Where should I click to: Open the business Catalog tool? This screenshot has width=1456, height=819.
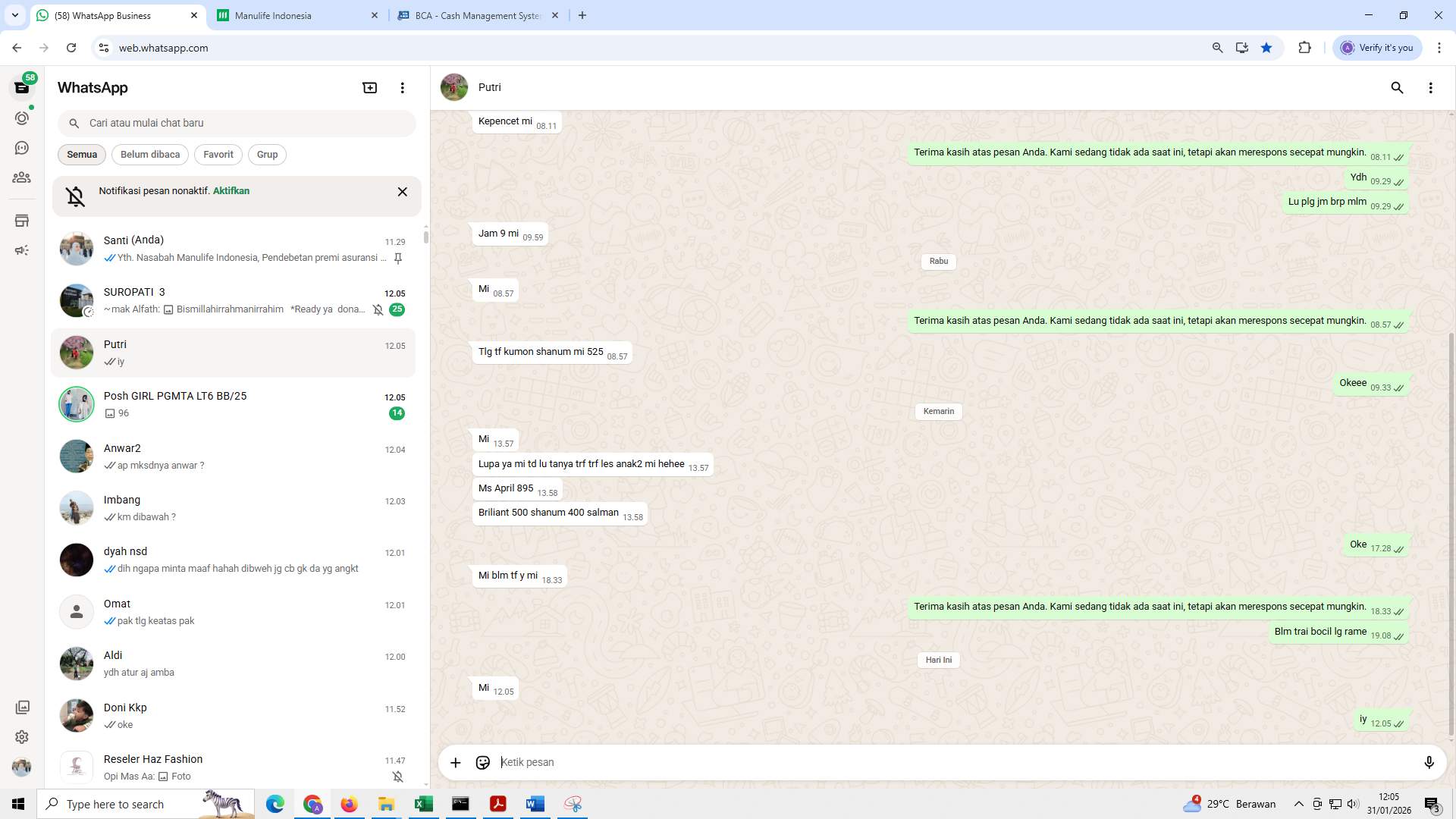22,221
